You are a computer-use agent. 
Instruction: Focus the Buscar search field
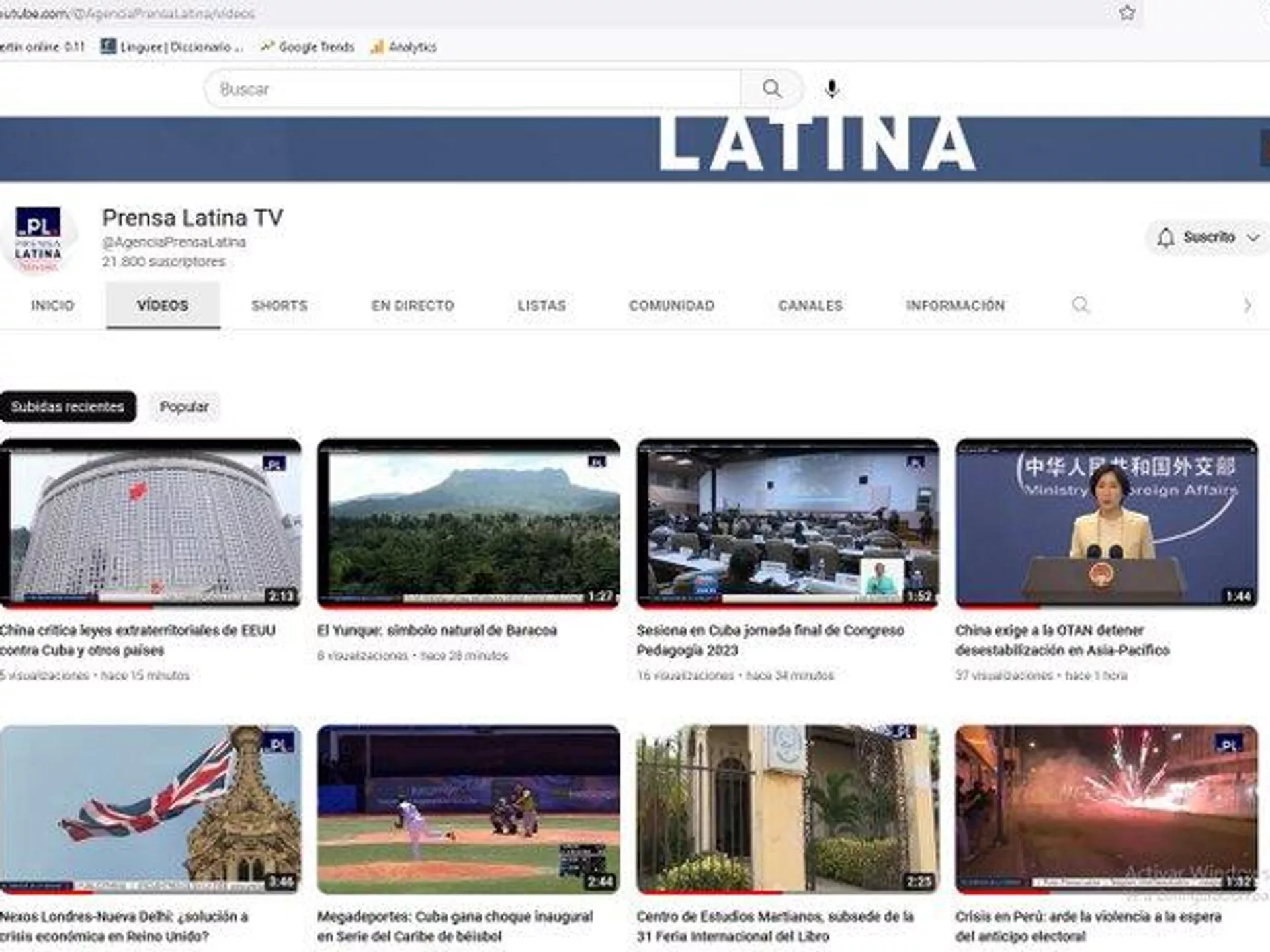point(472,89)
